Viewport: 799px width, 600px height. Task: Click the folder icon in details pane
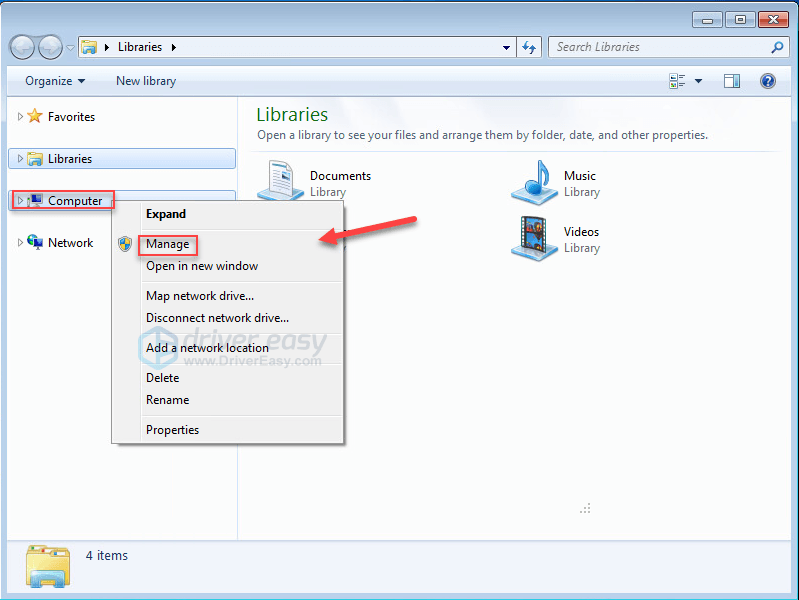click(x=47, y=567)
